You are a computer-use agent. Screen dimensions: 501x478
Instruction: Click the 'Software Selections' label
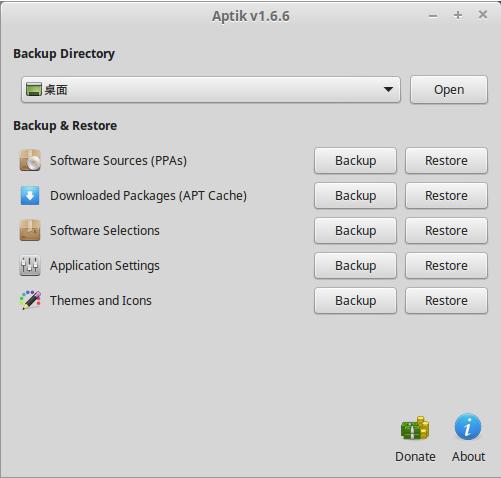click(x=105, y=230)
